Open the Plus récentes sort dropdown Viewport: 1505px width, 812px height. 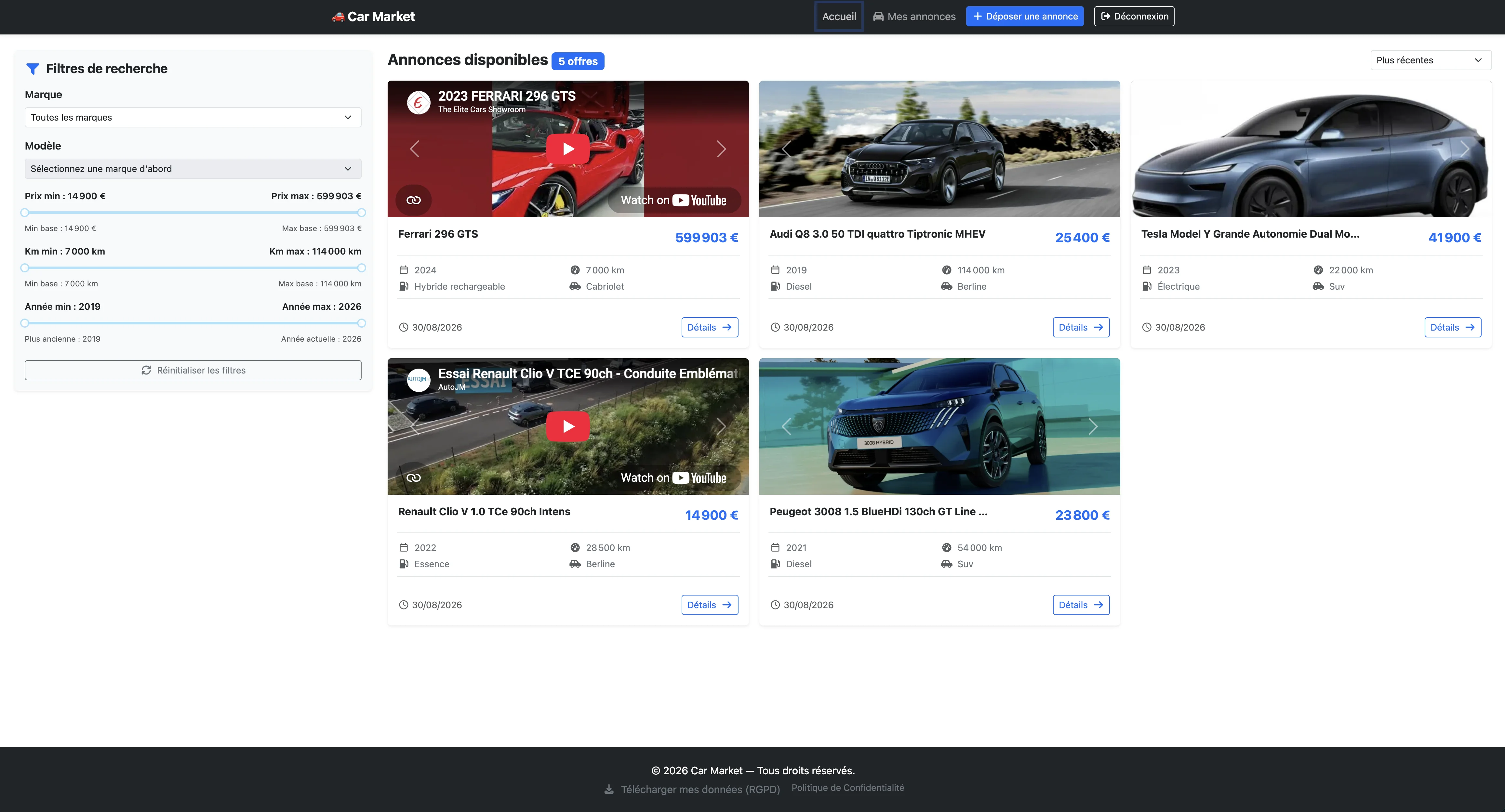click(1431, 60)
